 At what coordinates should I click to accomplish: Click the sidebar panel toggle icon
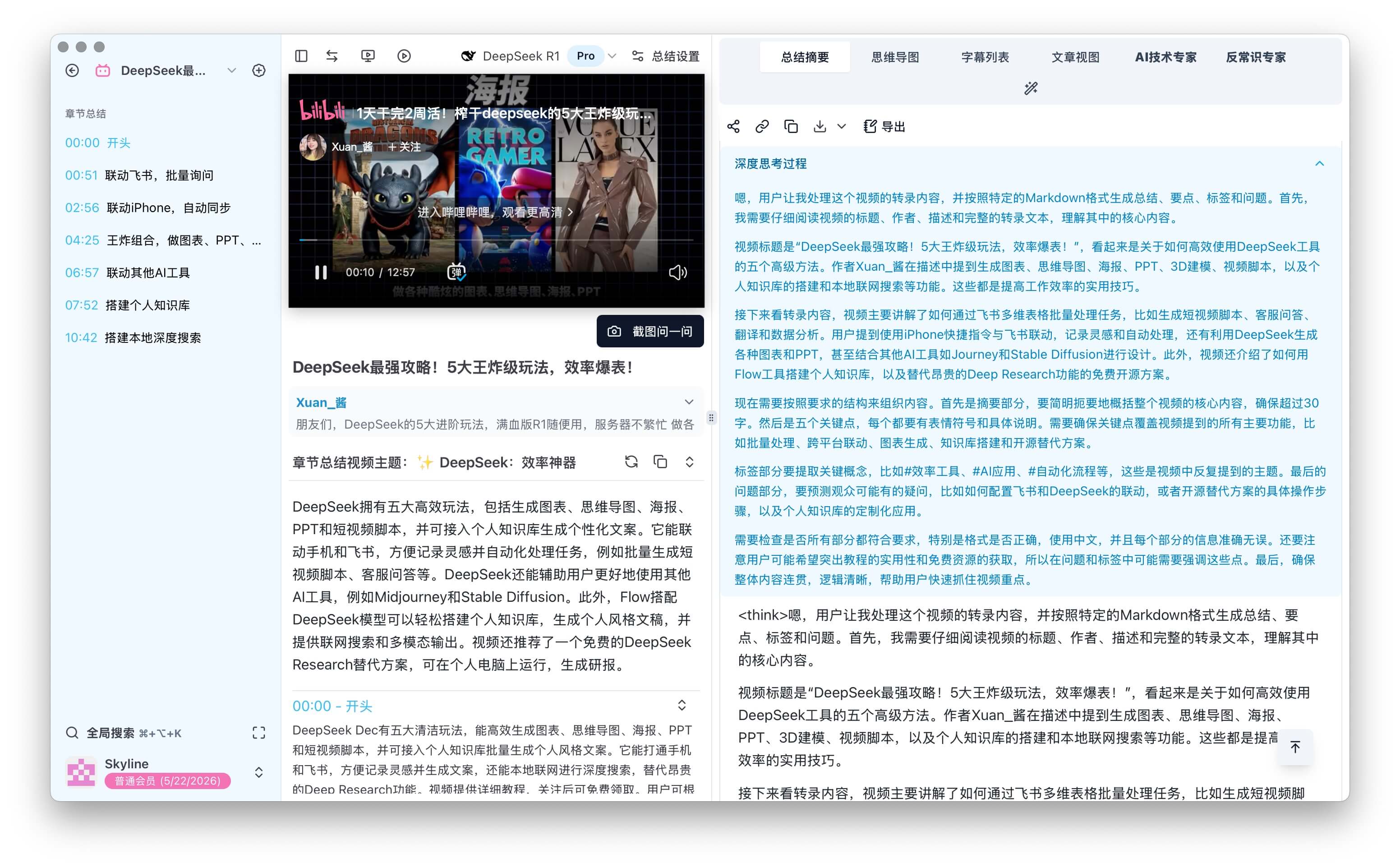[301, 55]
